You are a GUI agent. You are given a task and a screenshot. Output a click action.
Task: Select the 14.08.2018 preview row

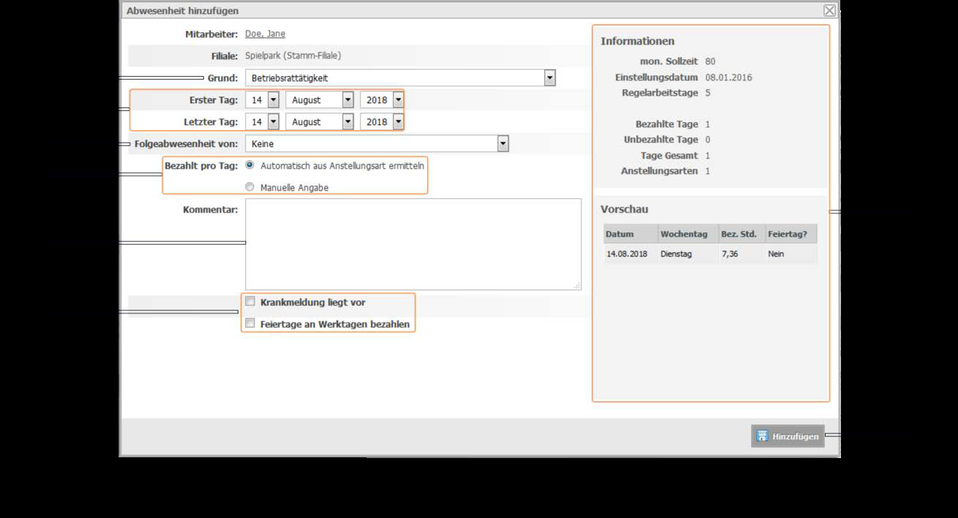pyautogui.click(x=710, y=254)
